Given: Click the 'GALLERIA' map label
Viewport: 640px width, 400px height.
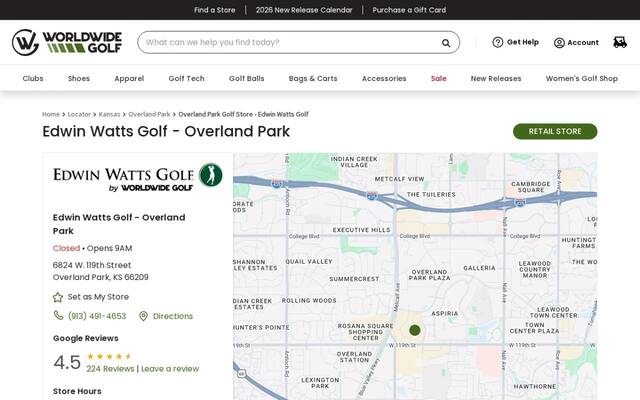Looking at the screenshot, I should point(479,268).
